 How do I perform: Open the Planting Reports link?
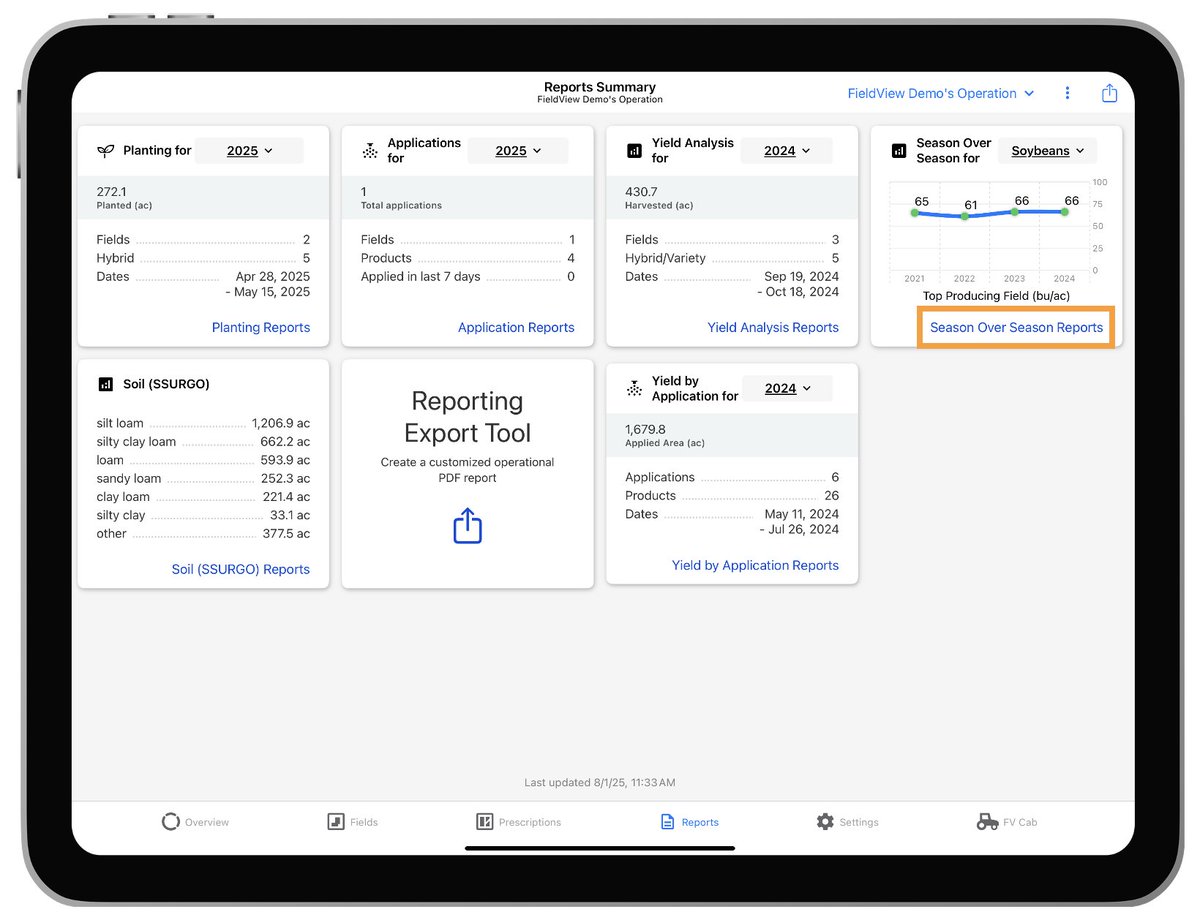click(x=261, y=328)
